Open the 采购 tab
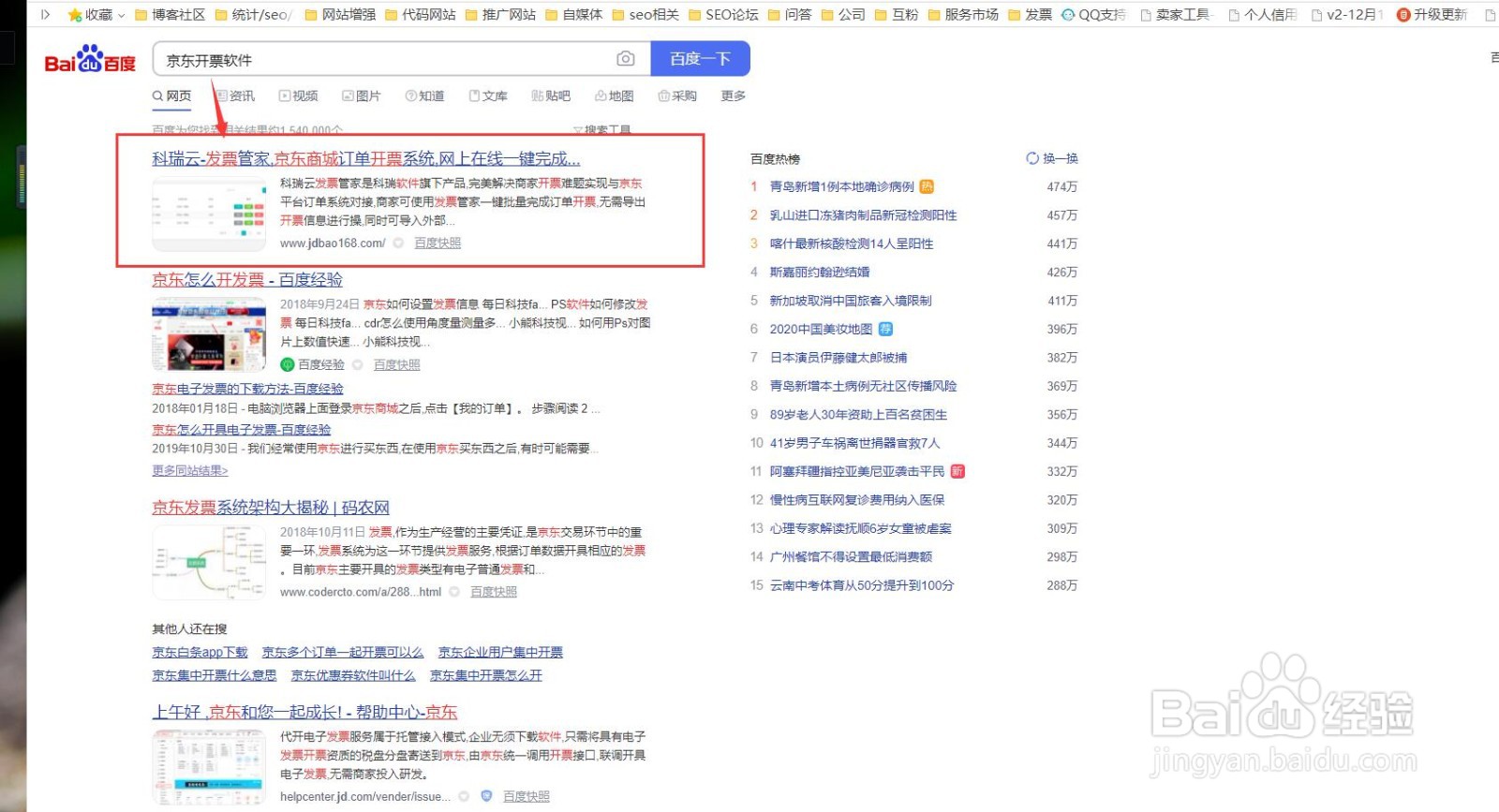This screenshot has width=1499, height=812. pyautogui.click(x=677, y=96)
